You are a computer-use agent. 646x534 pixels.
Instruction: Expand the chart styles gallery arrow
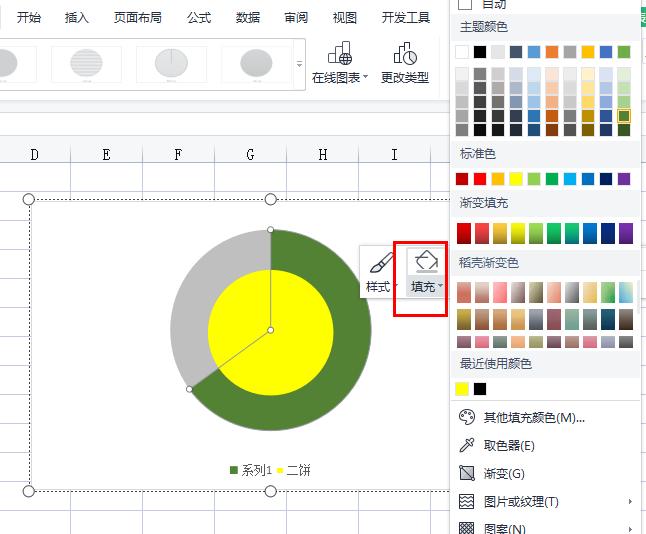(x=300, y=64)
